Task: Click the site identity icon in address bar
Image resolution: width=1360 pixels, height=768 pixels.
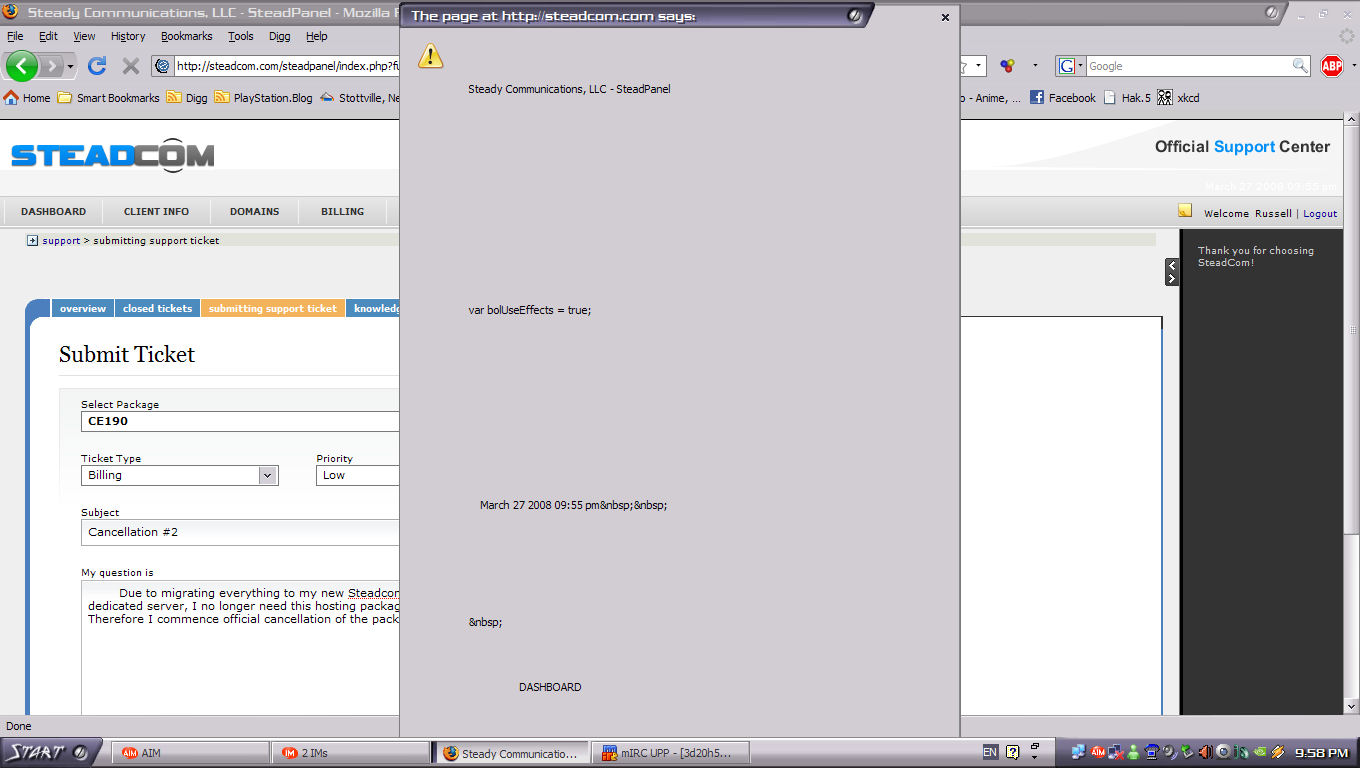Action: click(x=163, y=66)
